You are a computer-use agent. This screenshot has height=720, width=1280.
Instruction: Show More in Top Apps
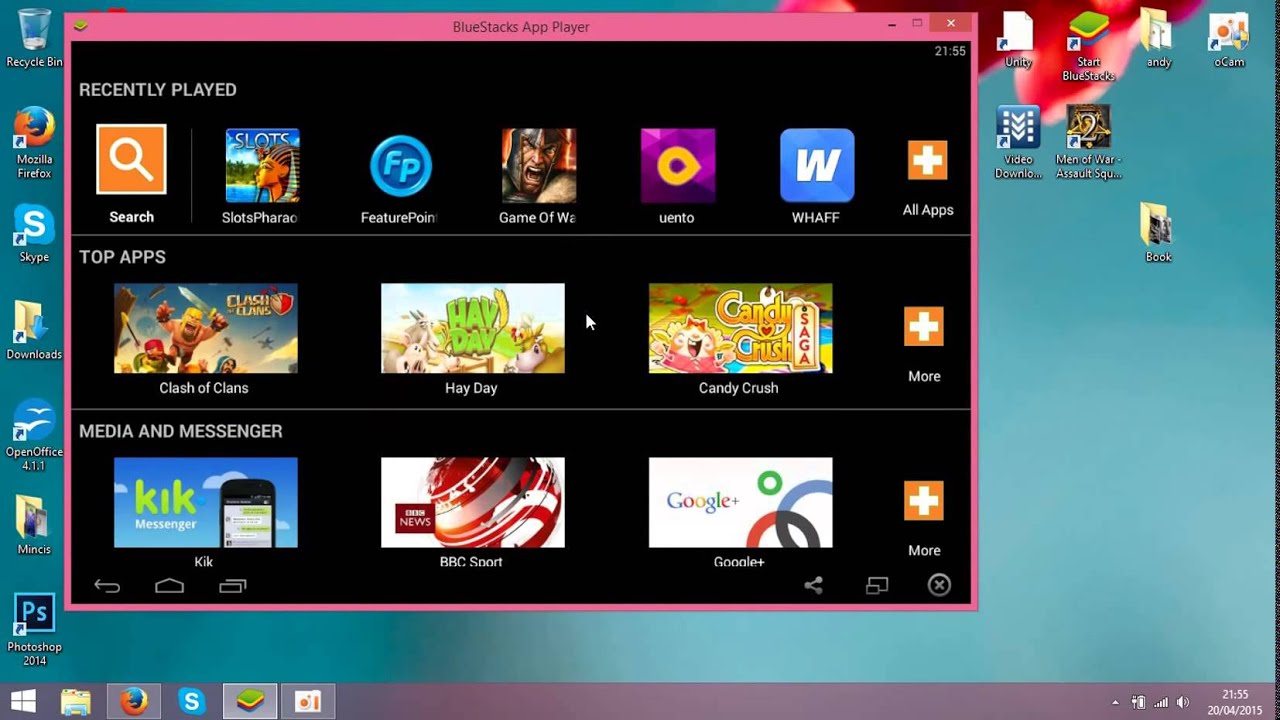click(923, 326)
